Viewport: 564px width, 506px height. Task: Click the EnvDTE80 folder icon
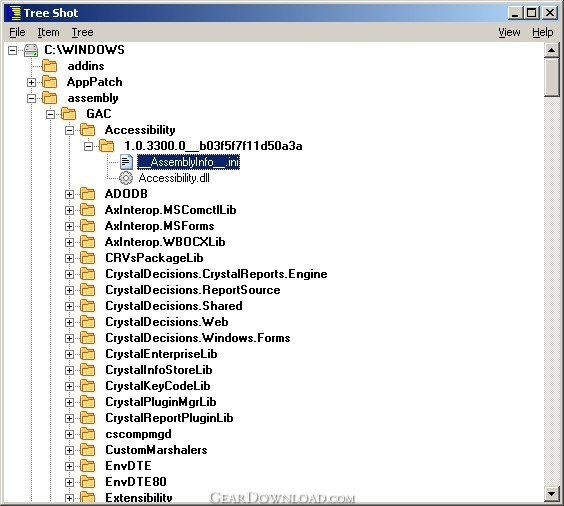[x=87, y=482]
